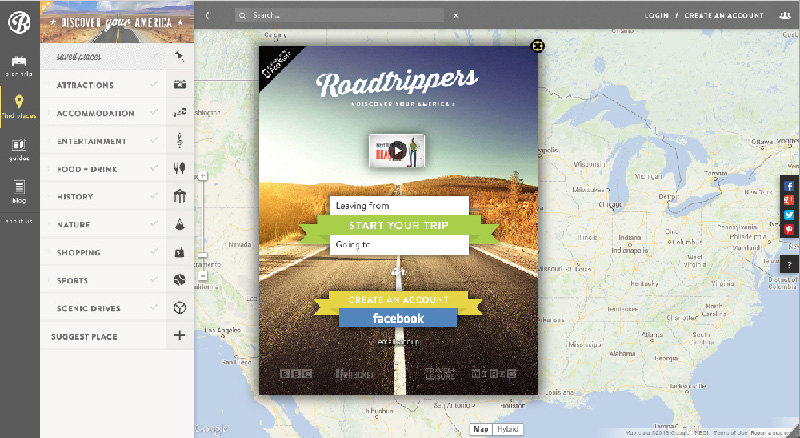Toggle the Food + Drink checkmark
This screenshot has height=438, width=800.
153,169
